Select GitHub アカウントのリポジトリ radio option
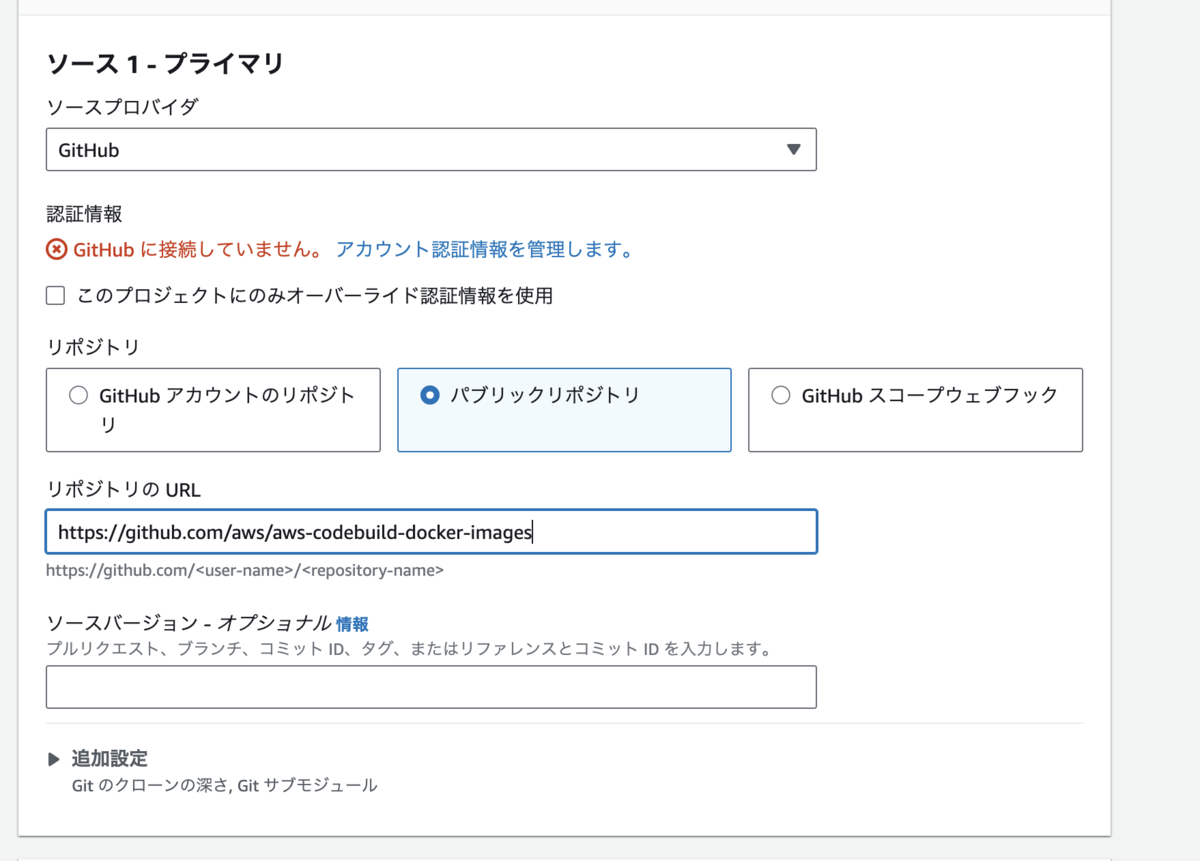The height and width of the screenshot is (861, 1200). (x=78, y=396)
